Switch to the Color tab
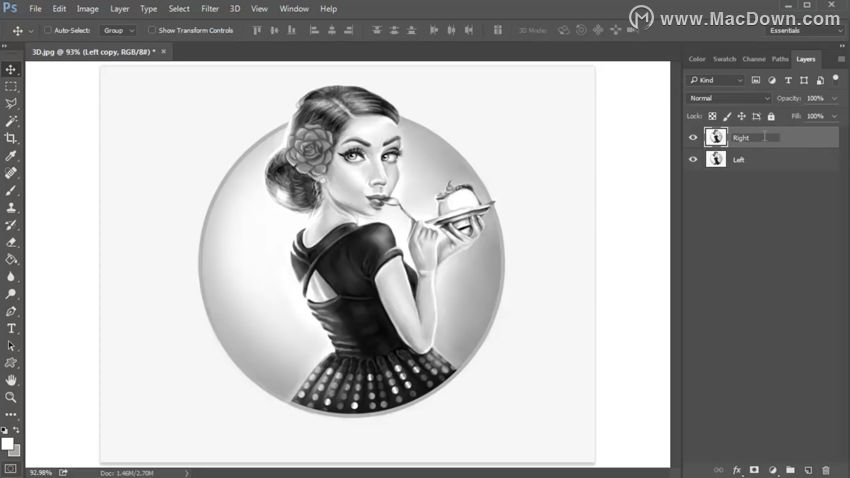The image size is (850, 478). (697, 59)
